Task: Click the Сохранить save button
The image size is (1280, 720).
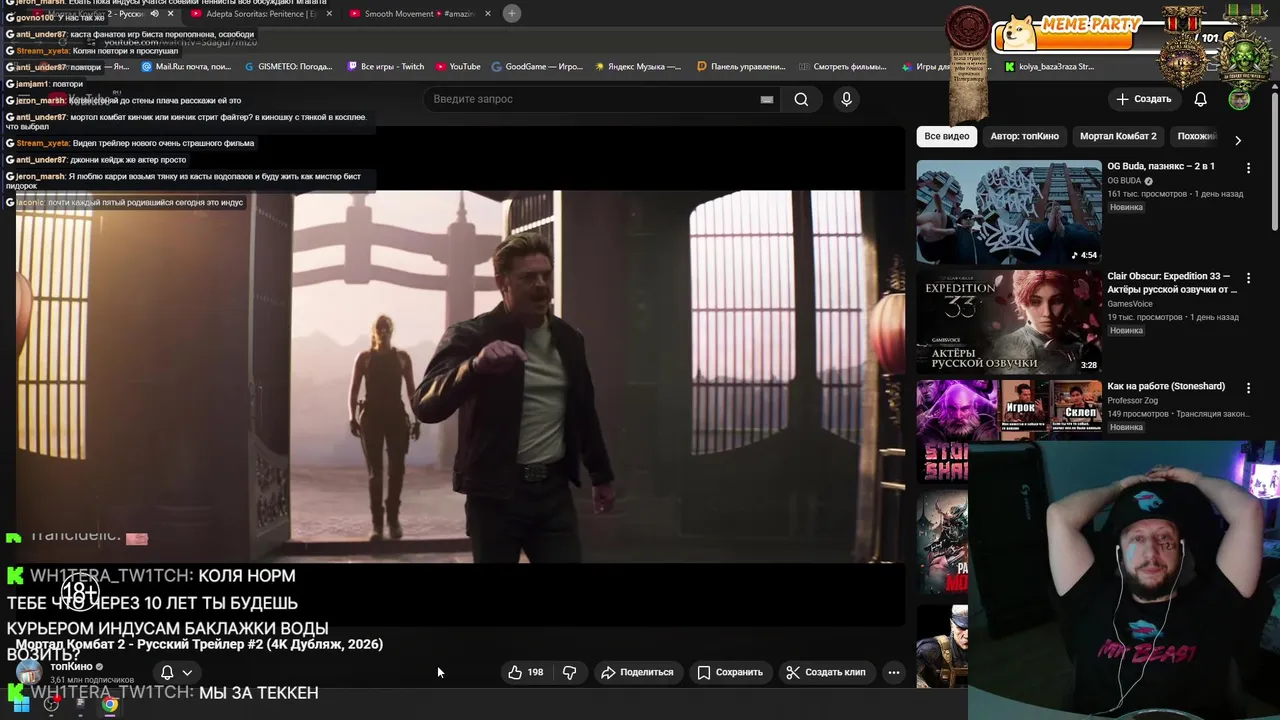Action: point(730,672)
